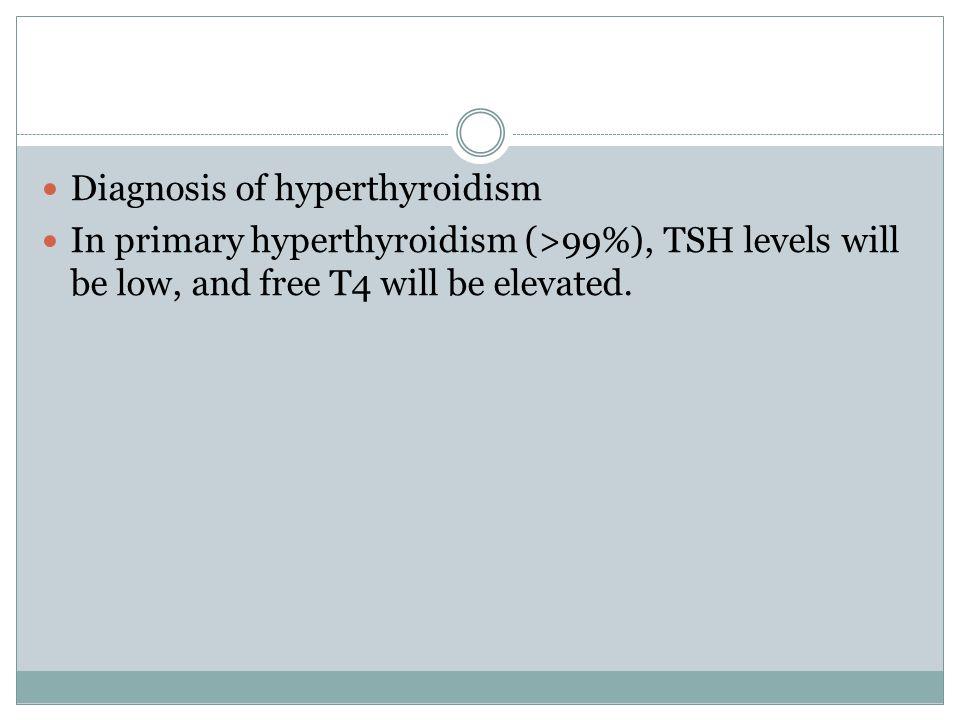Click the first orange bullet point
Image resolution: width=960 pixels, height=720 pixels.
click(50, 189)
